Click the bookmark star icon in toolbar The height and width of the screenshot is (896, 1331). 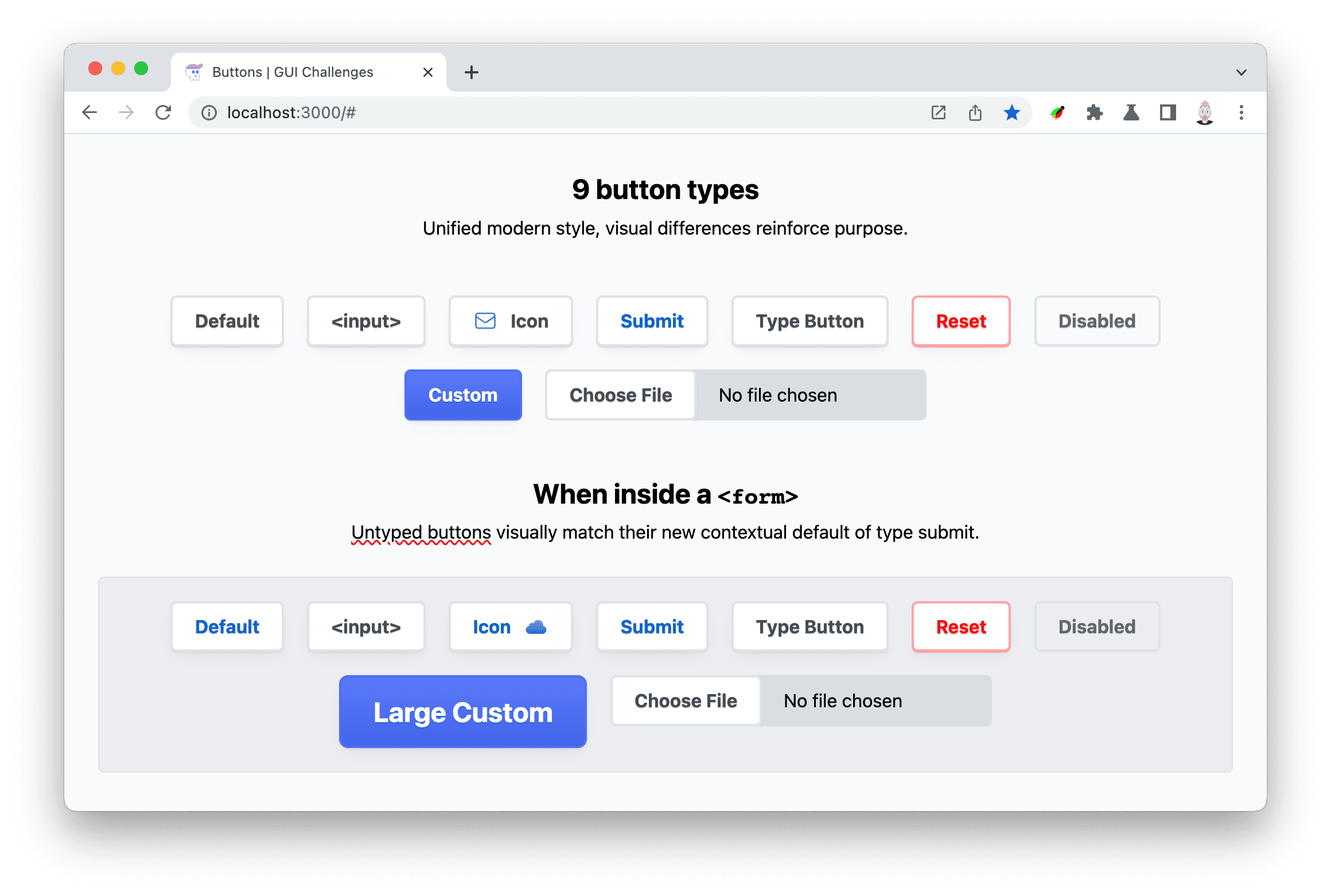[1014, 112]
